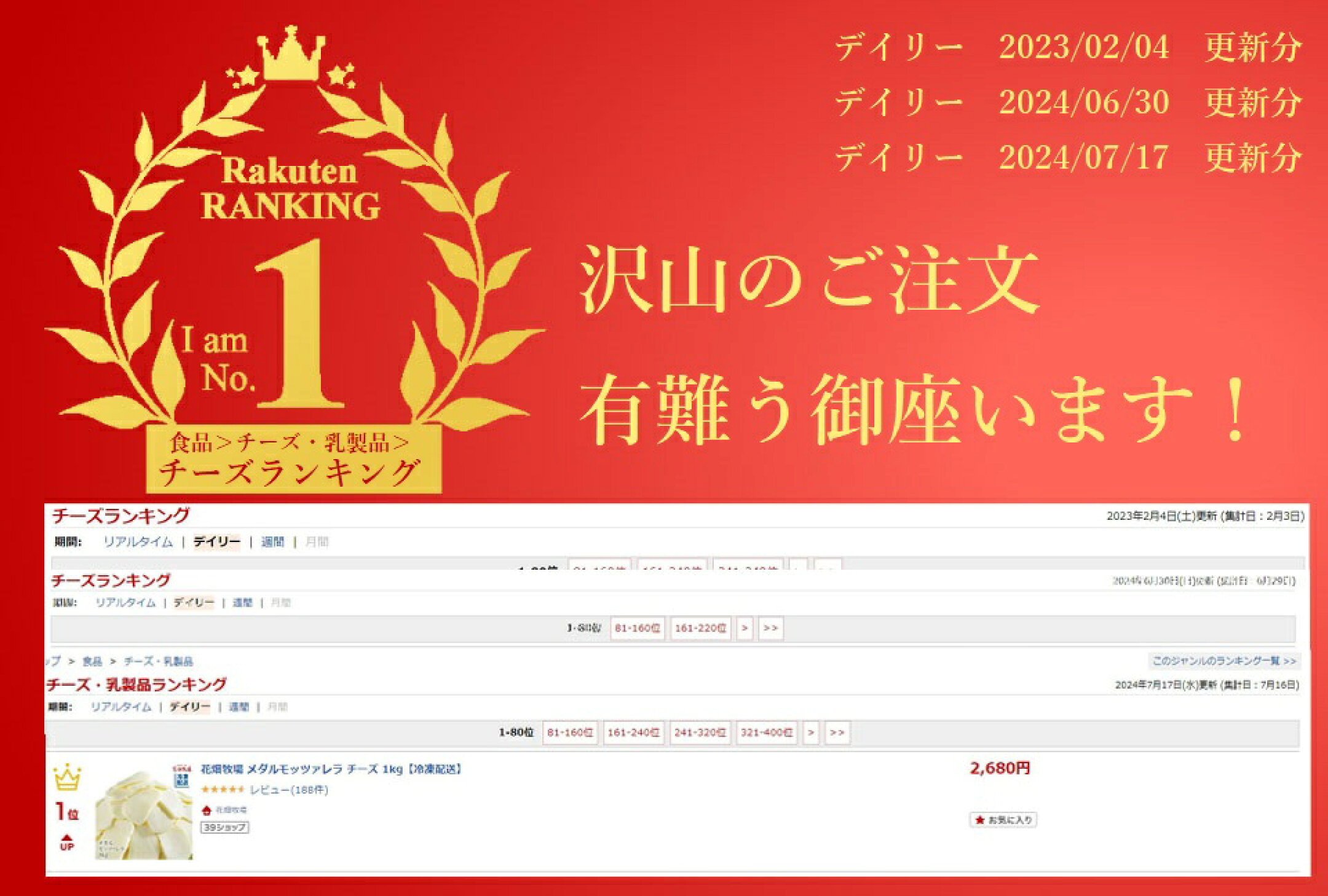The width and height of the screenshot is (1328, 896).
Task: Go to the 321-400位 ranking page
Action: (x=766, y=733)
